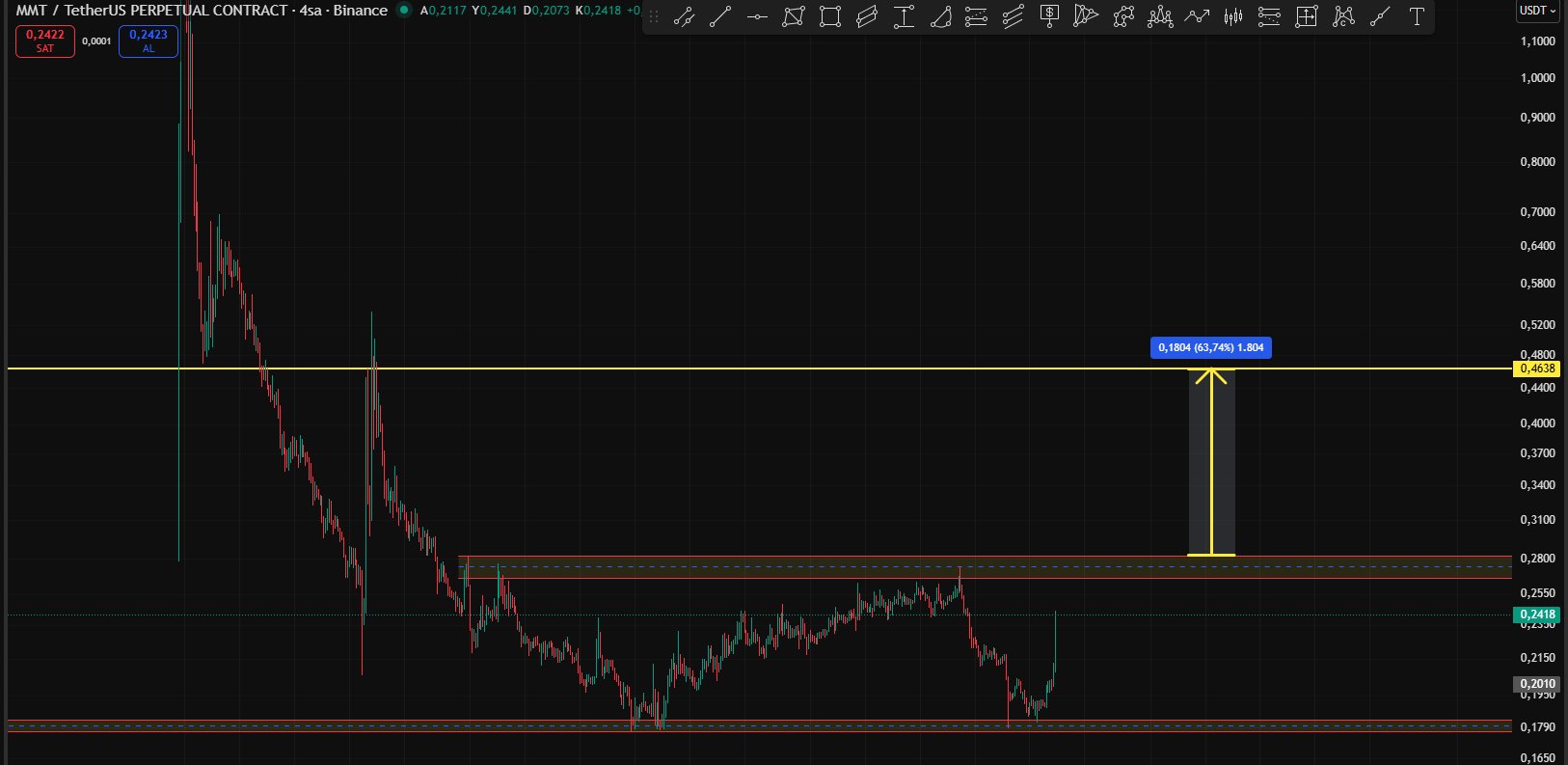Click the A0,2117 open value in the legend
This screenshot has height=765, width=1568.
pos(444,11)
